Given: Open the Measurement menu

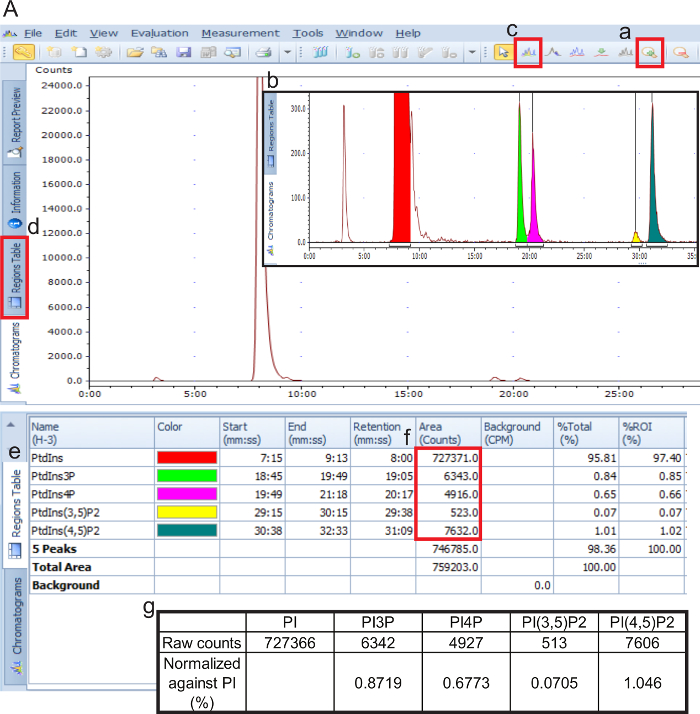Looking at the screenshot, I should click(240, 33).
